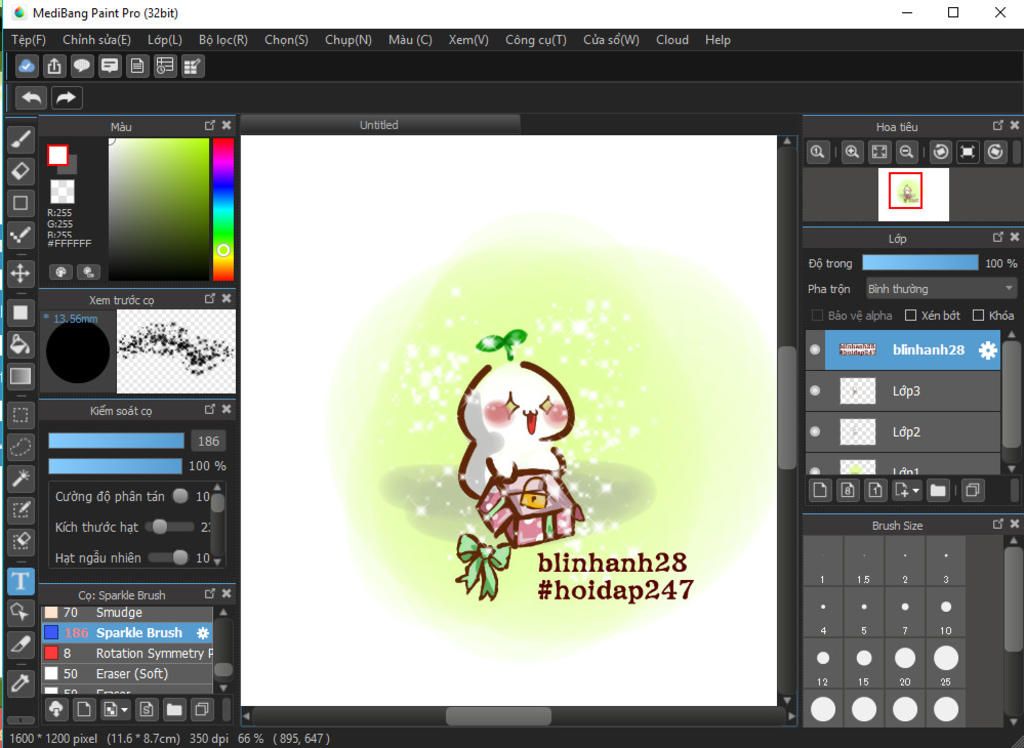
Task: Undock the Brush Size panel
Action: pos(998,524)
